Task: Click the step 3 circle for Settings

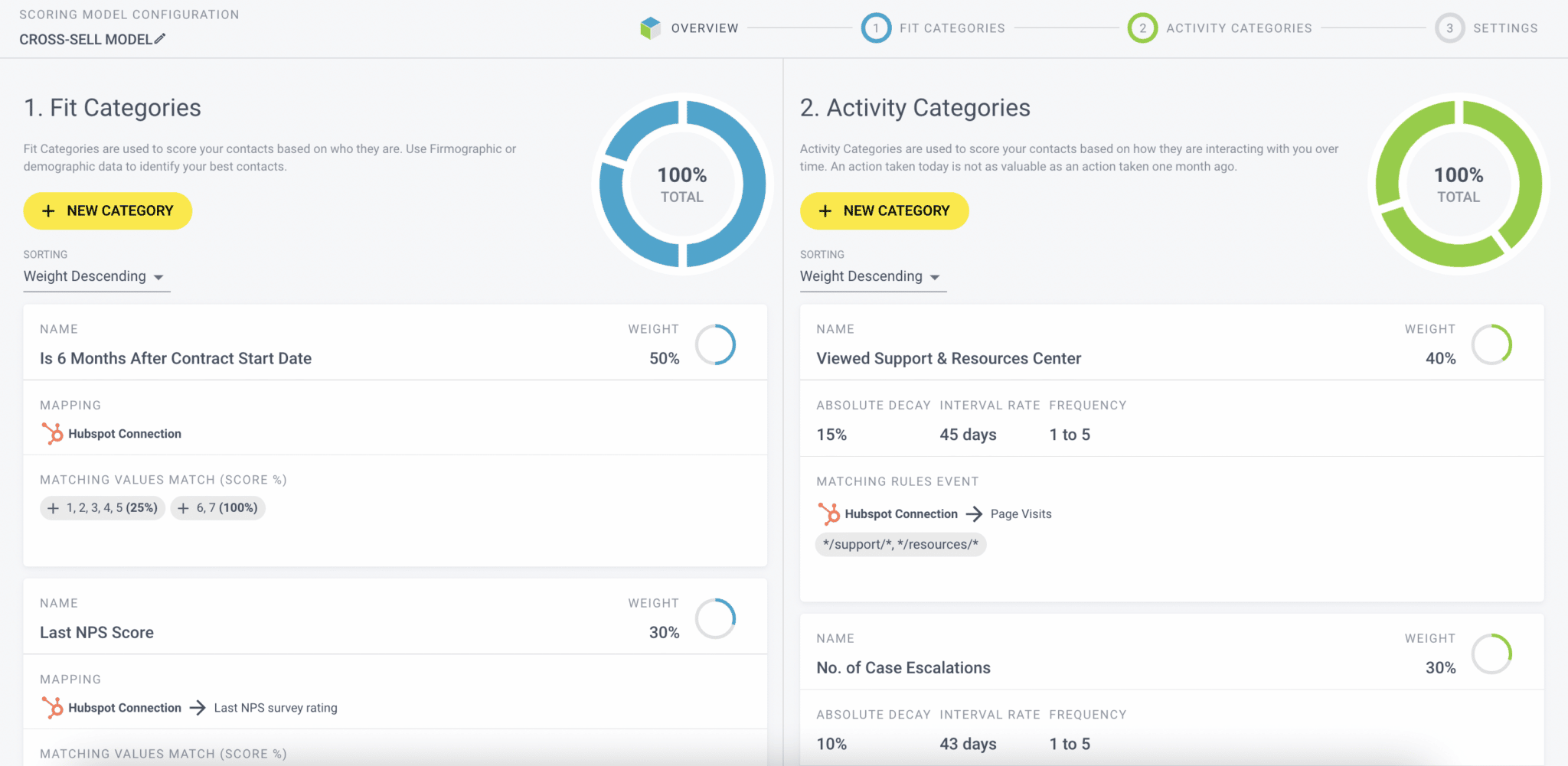Action: click(x=1449, y=28)
